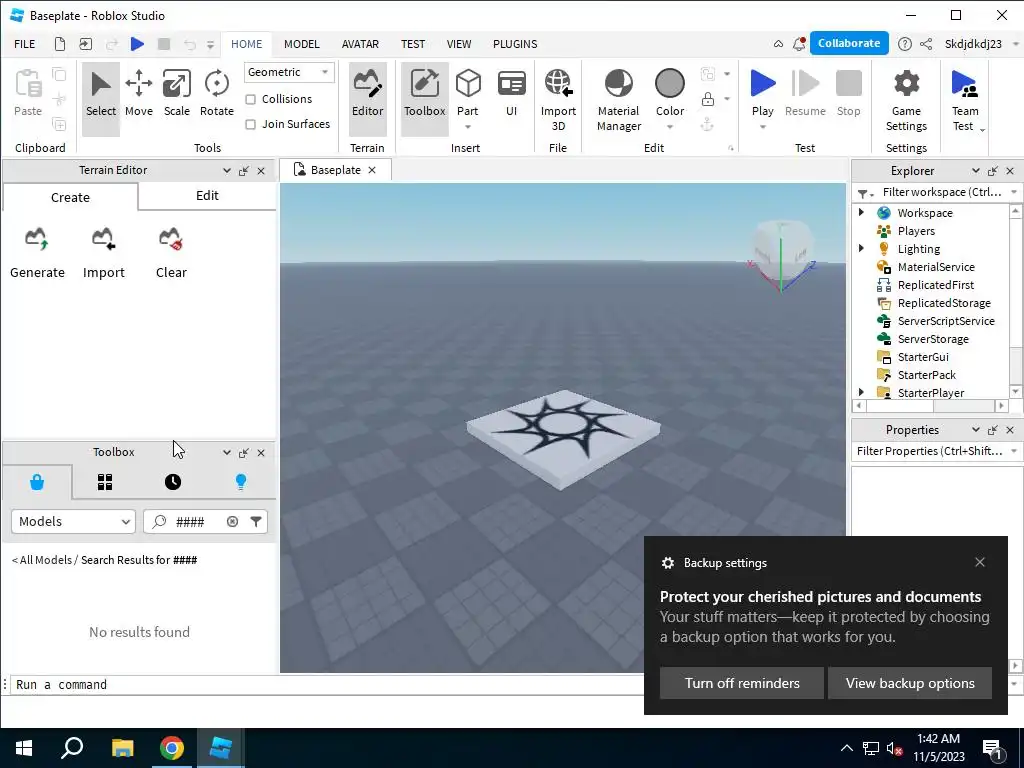1024x768 pixels.
Task: Enable the Join Surfaces checkbox
Action: pyautogui.click(x=250, y=124)
